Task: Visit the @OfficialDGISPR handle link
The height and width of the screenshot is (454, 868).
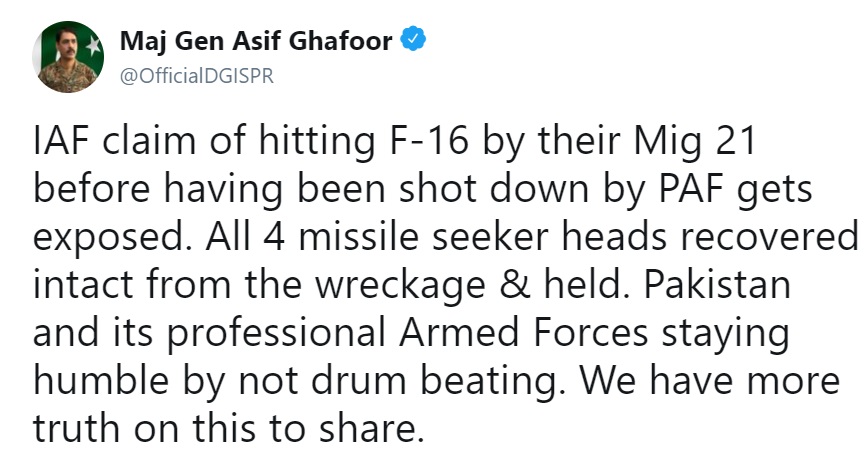Action: [197, 75]
